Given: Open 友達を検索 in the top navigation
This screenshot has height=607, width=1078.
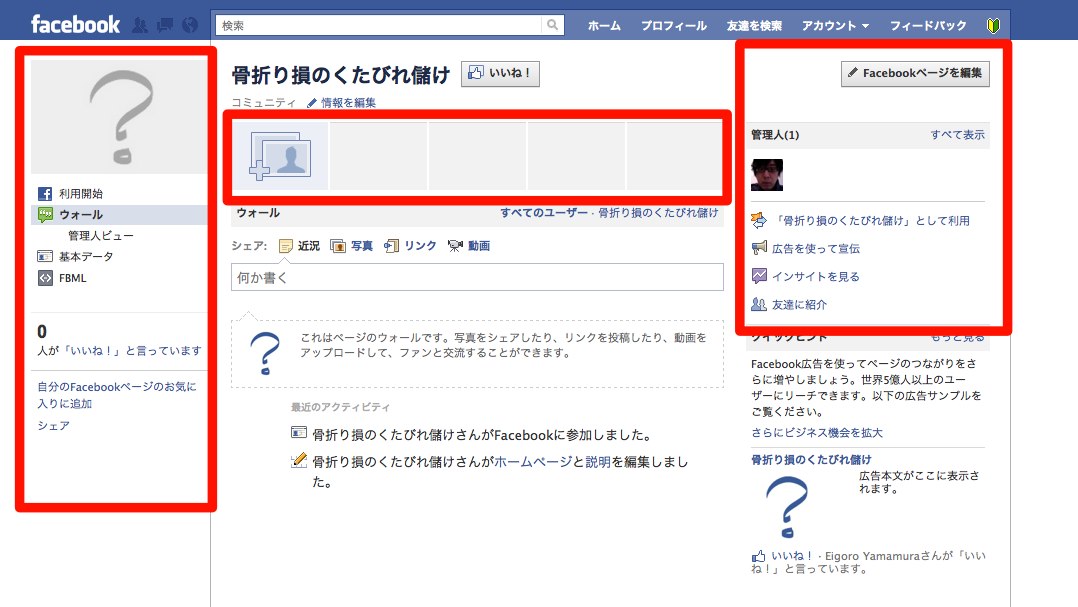Looking at the screenshot, I should tap(754, 25).
